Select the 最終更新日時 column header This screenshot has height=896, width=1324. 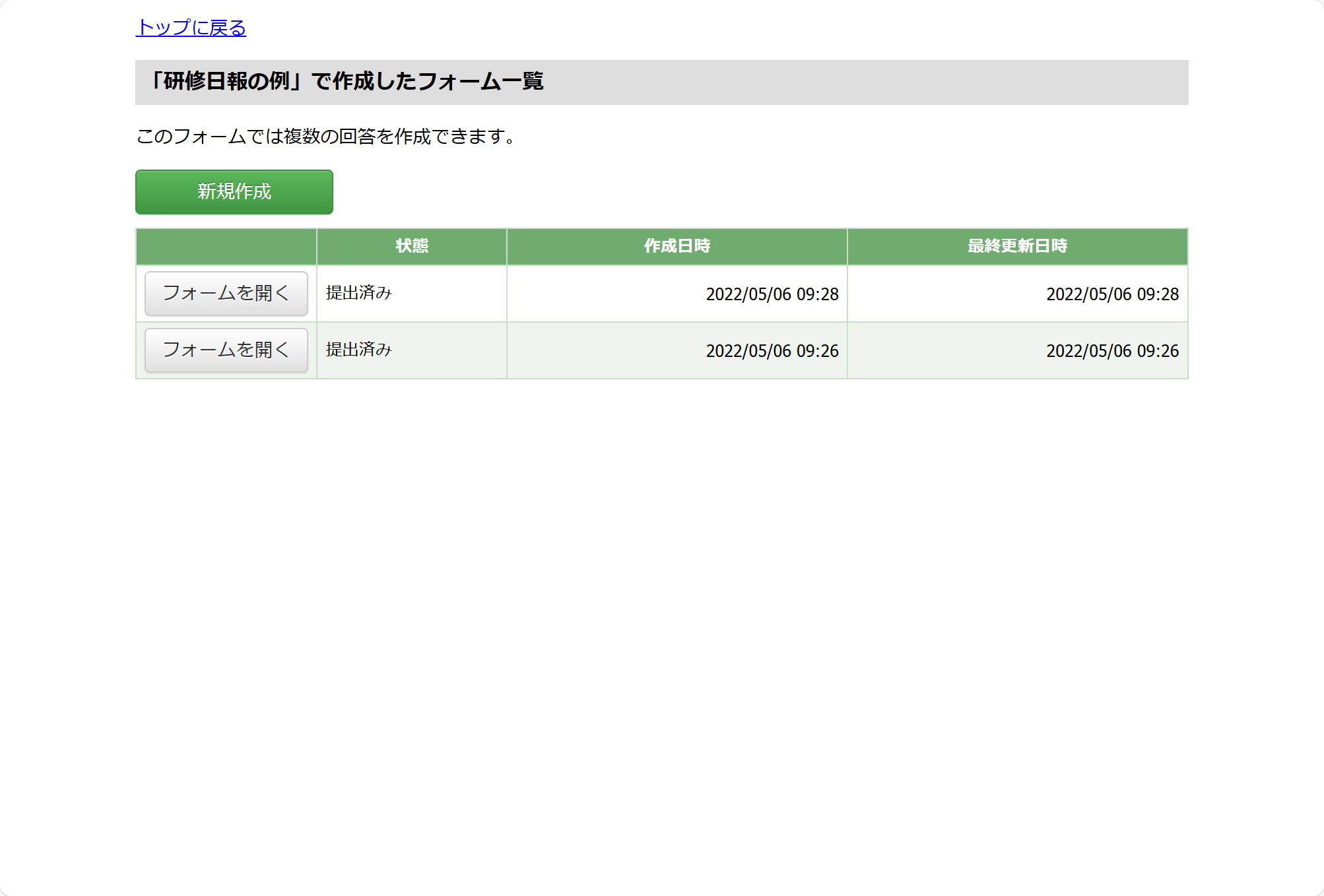(x=1018, y=246)
